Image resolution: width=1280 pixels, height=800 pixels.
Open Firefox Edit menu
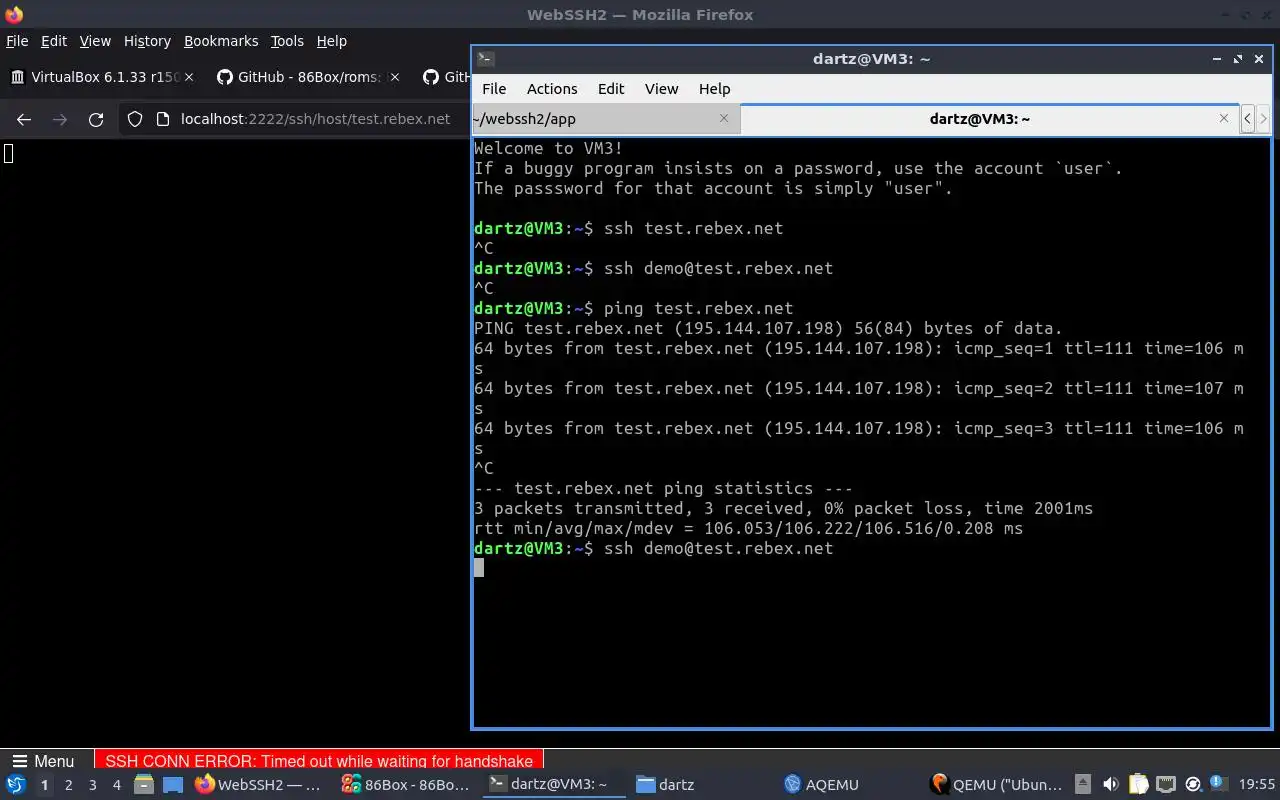53,41
